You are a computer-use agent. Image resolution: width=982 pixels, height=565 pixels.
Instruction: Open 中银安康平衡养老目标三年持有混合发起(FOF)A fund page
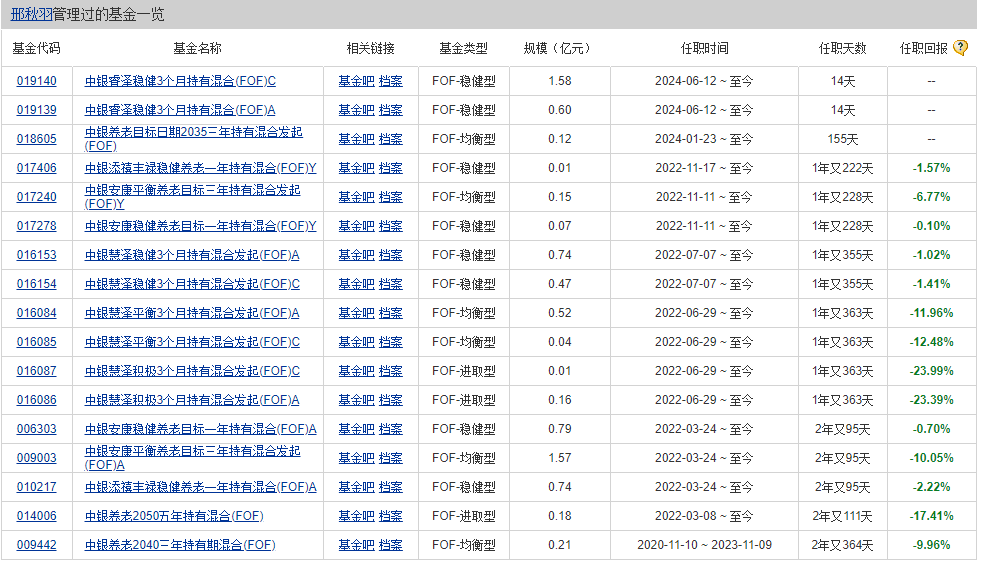[x=192, y=458]
